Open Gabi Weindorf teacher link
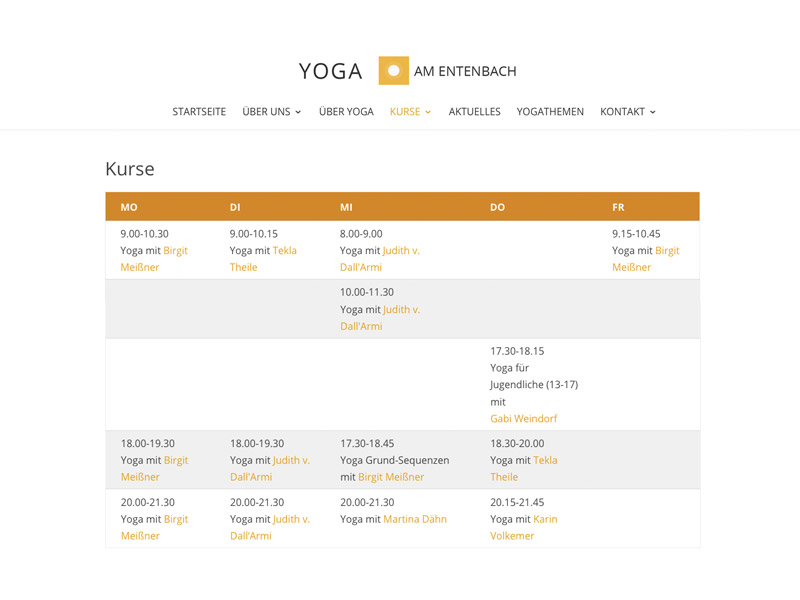 click(x=523, y=419)
